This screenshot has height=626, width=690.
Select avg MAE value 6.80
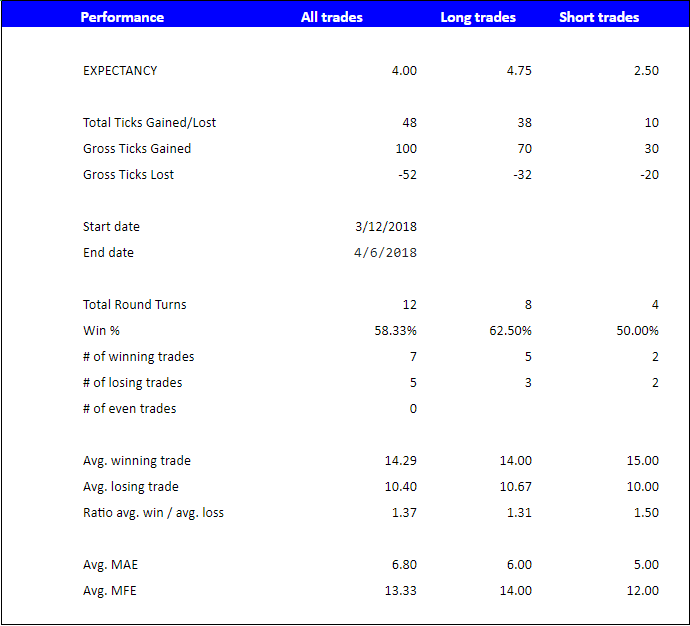pos(404,564)
